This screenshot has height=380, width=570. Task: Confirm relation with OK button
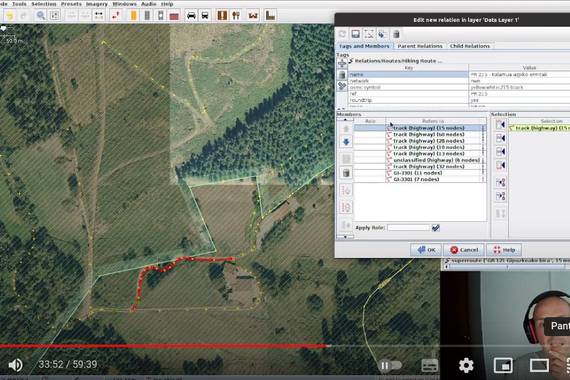(x=426, y=250)
